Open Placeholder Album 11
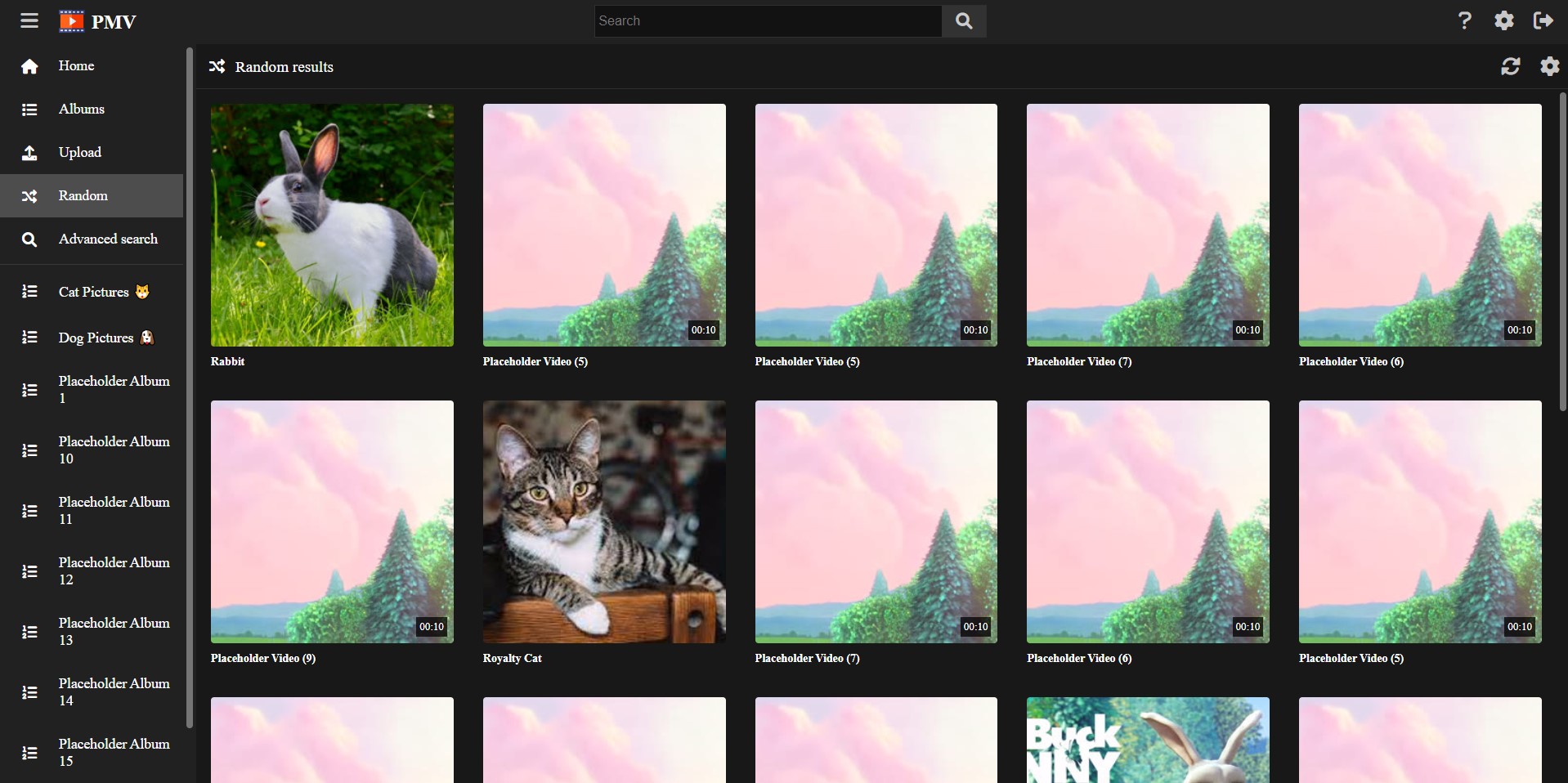The height and width of the screenshot is (783, 1568). click(92, 511)
